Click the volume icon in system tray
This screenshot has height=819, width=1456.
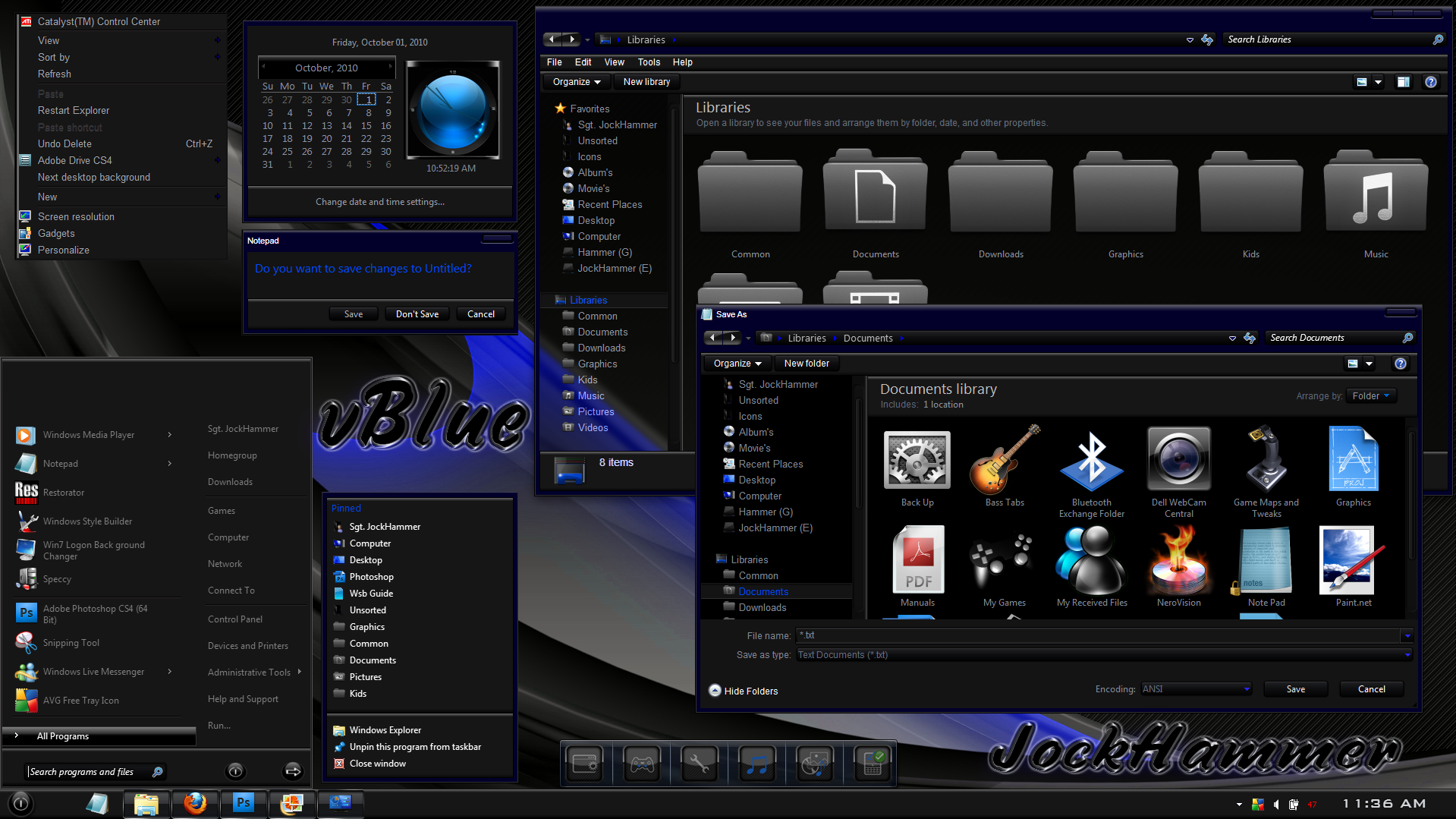click(x=1276, y=804)
